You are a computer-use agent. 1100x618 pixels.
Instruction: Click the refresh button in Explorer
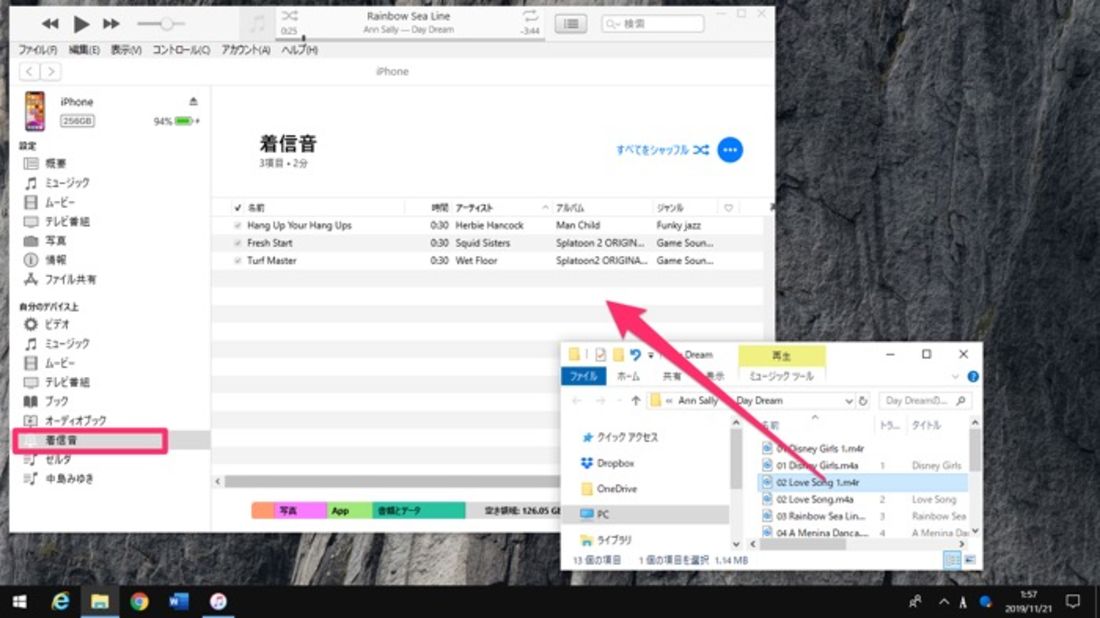click(x=863, y=401)
